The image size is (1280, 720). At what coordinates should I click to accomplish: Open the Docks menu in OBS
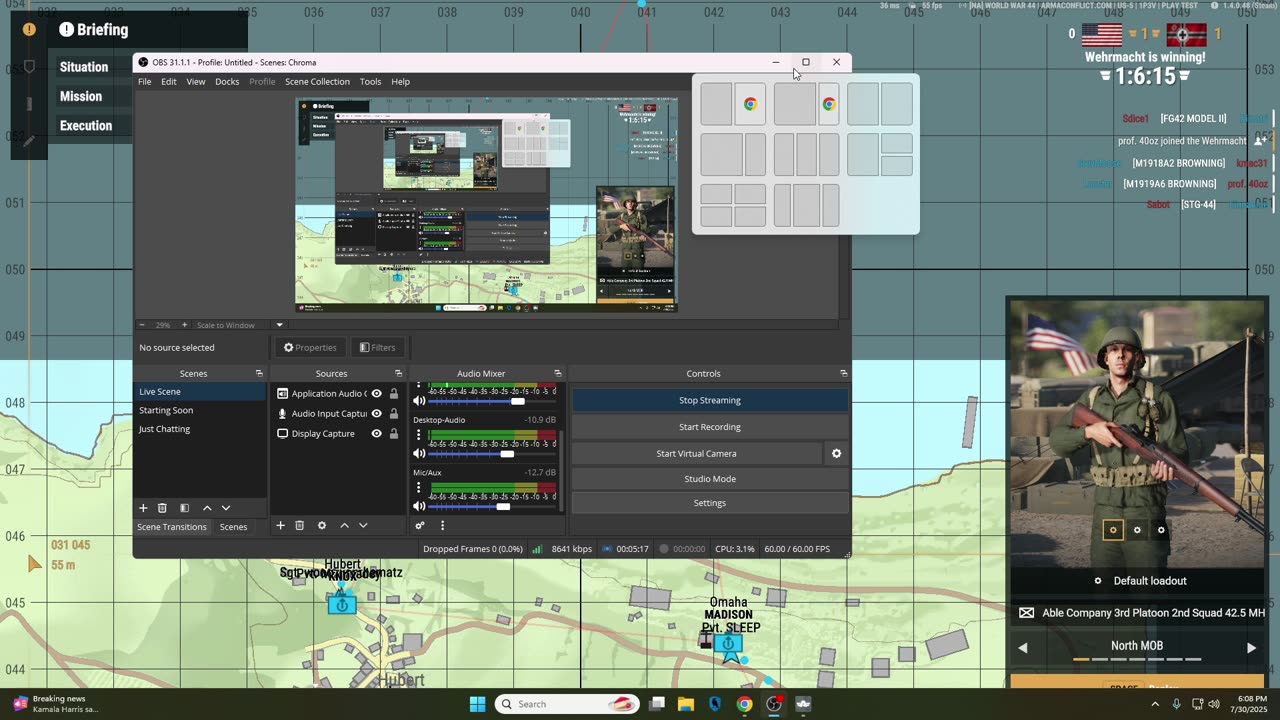(x=227, y=82)
